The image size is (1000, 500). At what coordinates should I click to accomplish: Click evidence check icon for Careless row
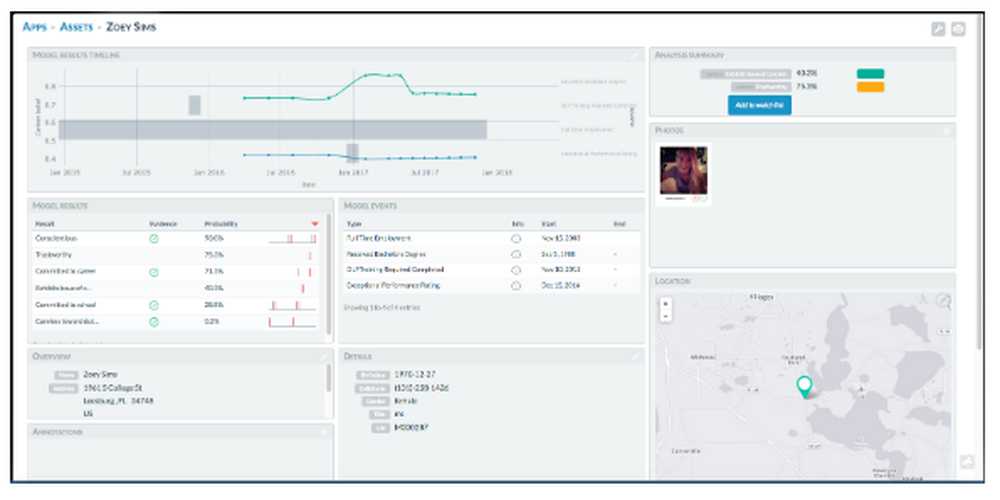point(154,322)
